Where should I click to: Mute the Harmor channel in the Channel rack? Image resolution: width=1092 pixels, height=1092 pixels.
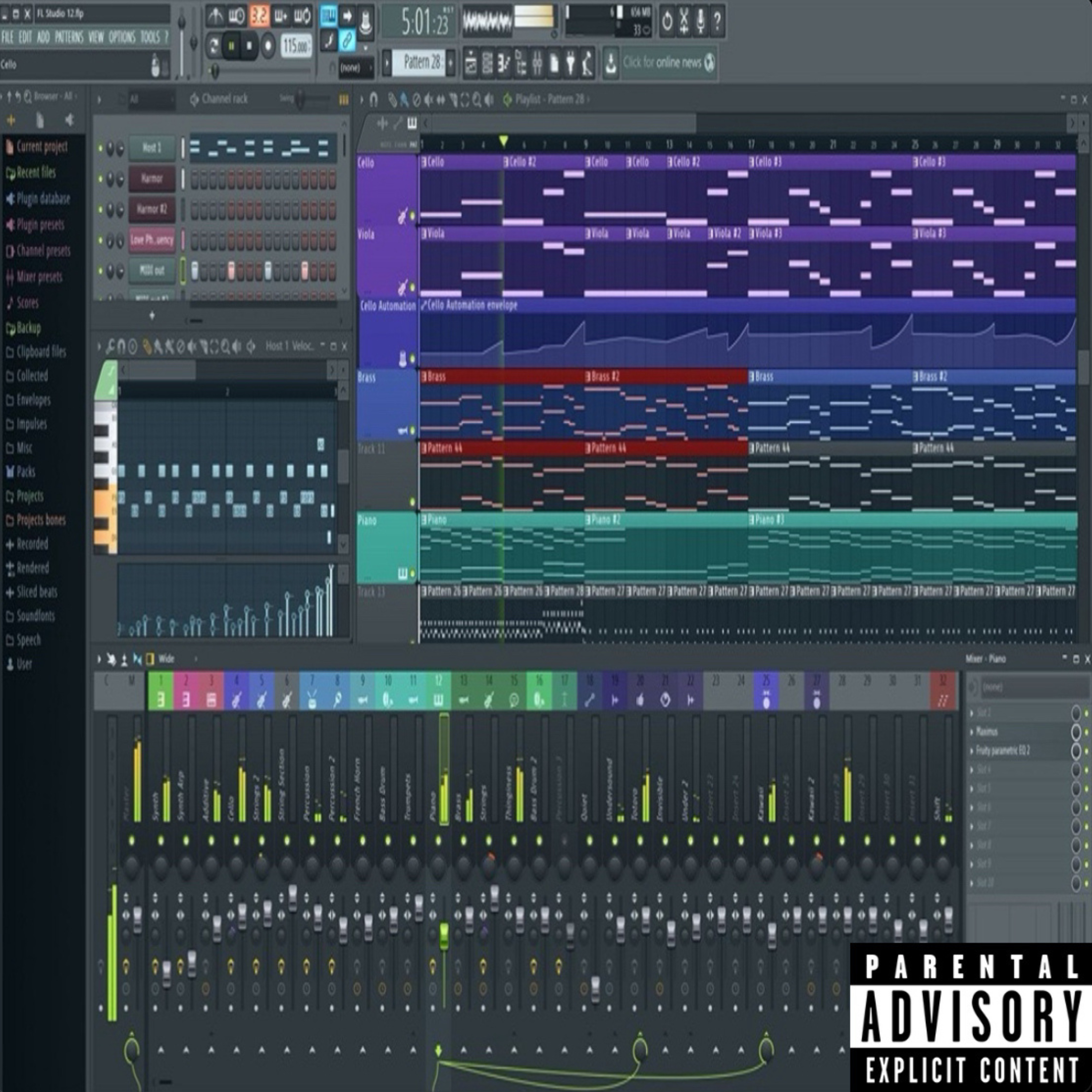click(x=100, y=180)
